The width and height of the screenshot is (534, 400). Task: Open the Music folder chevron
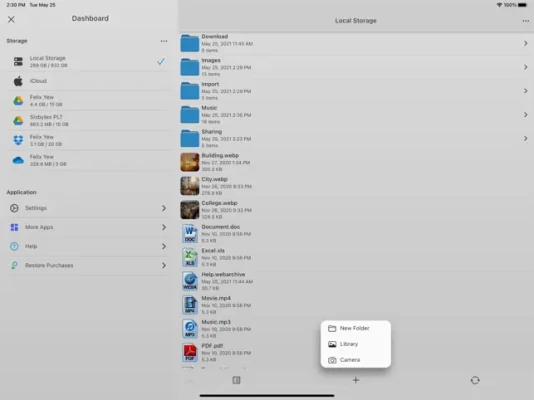point(525,115)
